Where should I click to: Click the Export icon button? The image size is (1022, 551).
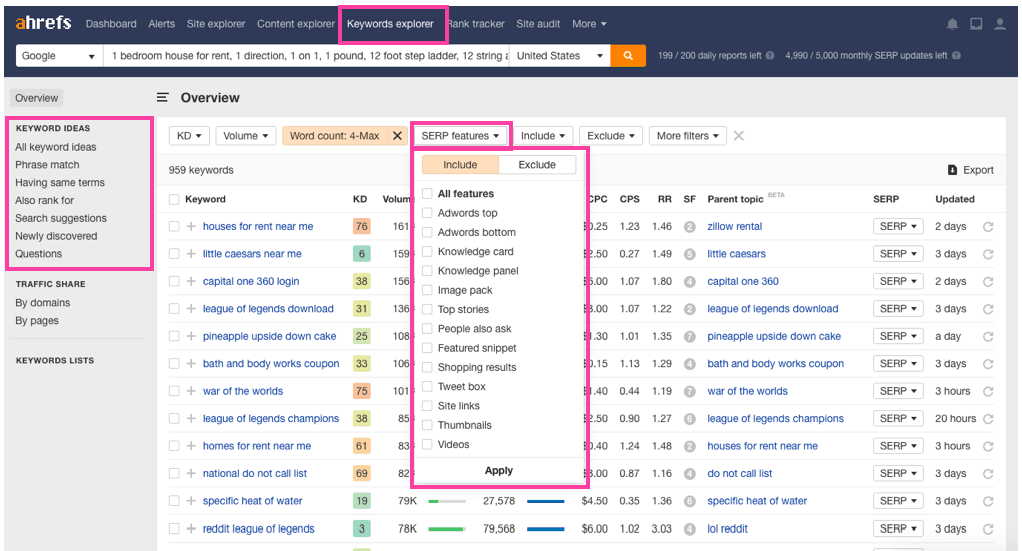click(x=952, y=170)
